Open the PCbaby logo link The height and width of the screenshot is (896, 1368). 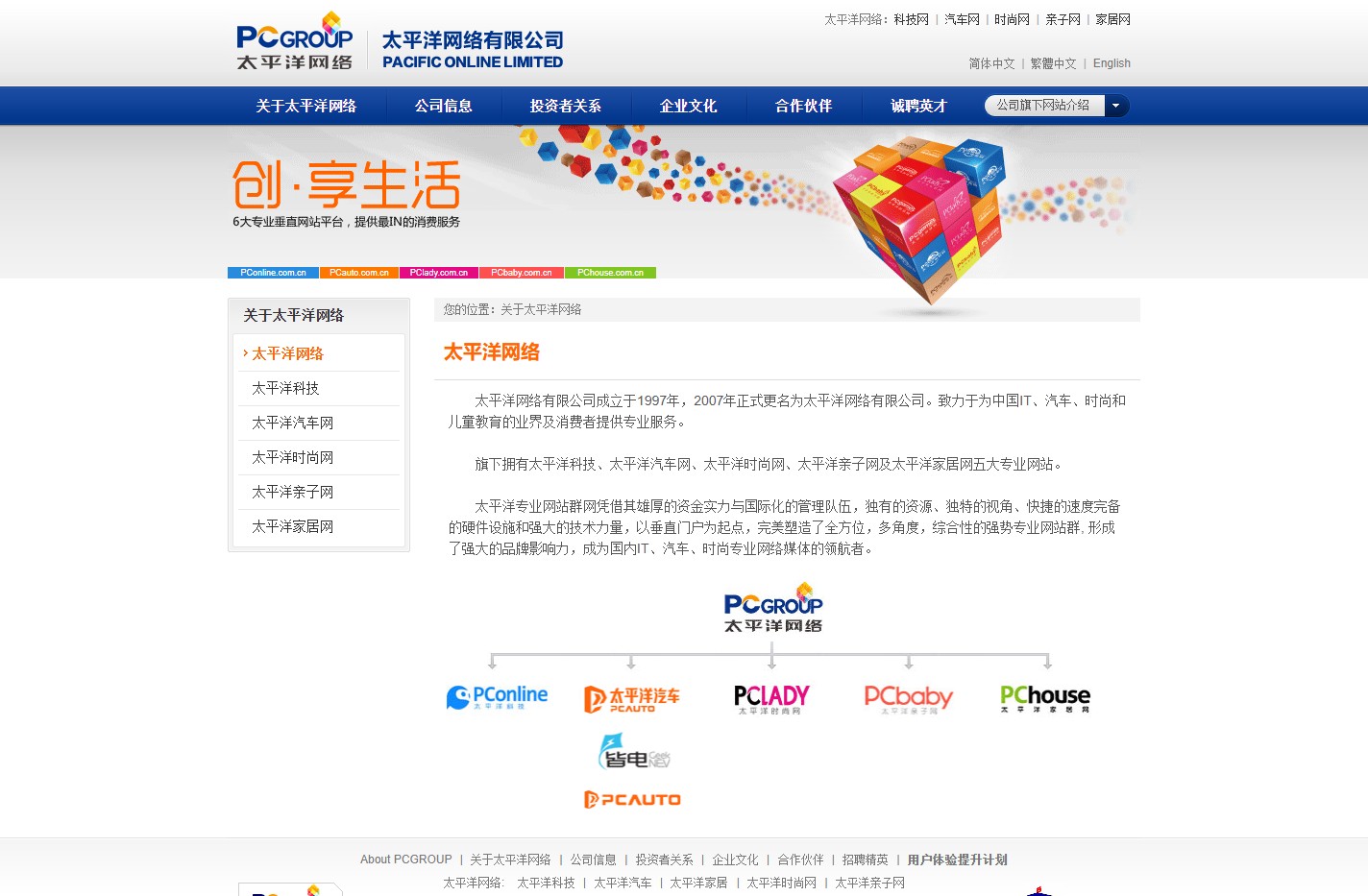tap(909, 699)
